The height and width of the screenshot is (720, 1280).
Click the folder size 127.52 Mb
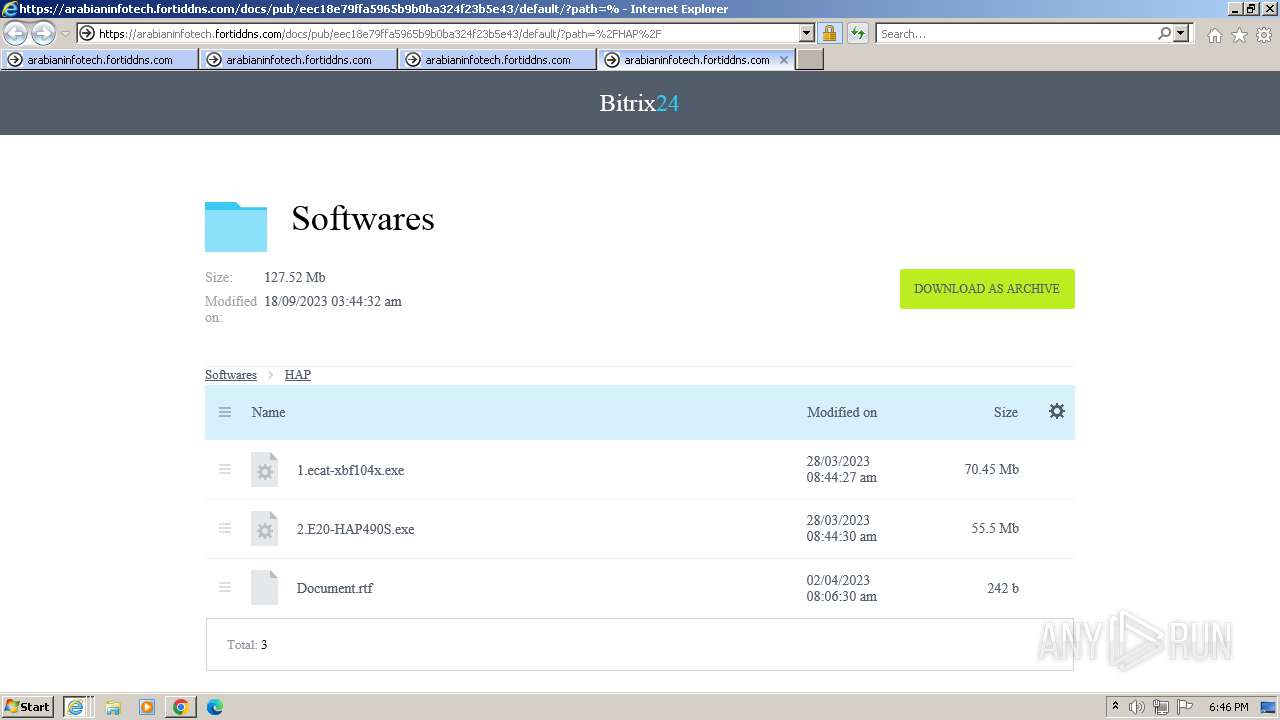(x=294, y=277)
